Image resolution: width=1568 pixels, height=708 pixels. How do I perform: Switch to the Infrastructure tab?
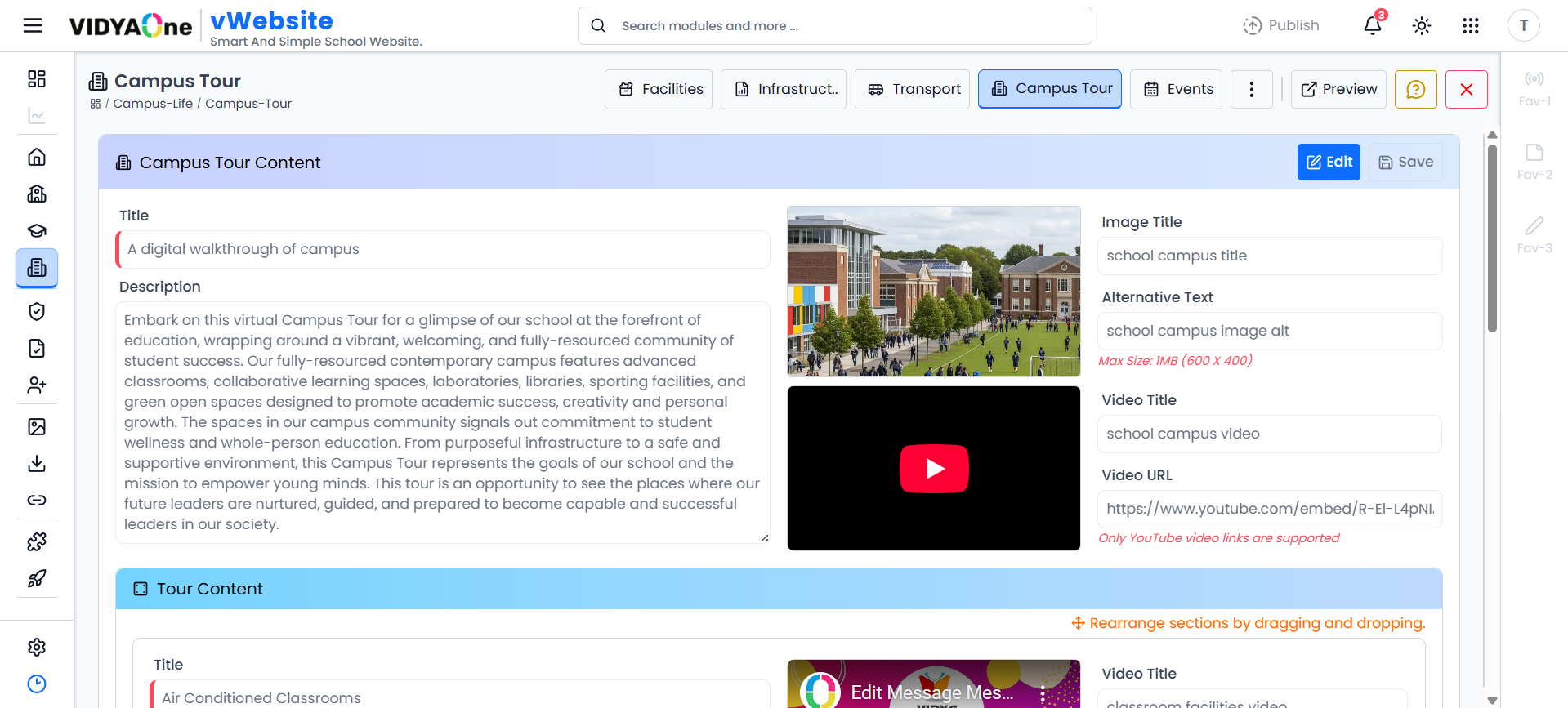coord(784,89)
